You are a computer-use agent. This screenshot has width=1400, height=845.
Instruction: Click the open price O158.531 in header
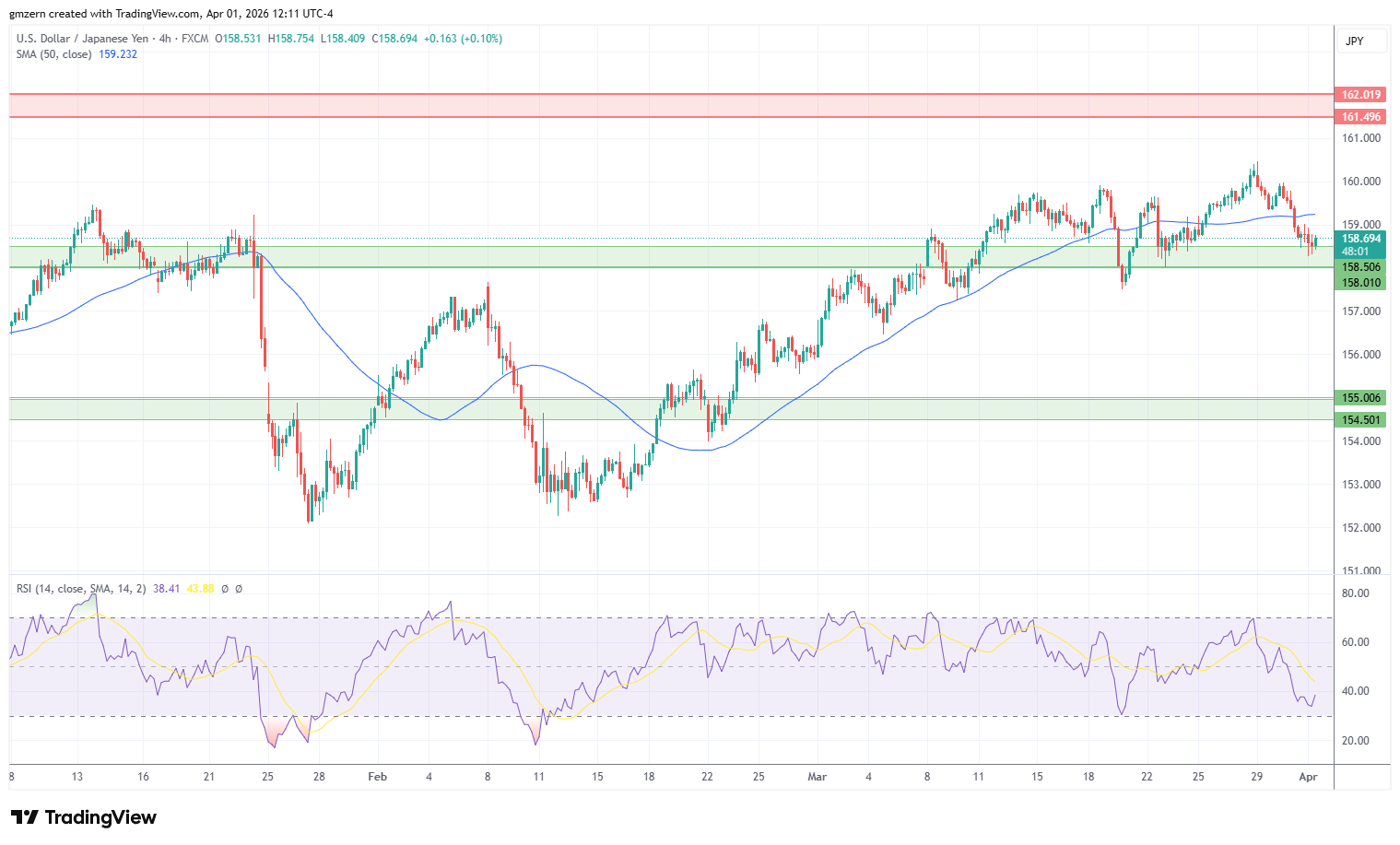point(238,39)
